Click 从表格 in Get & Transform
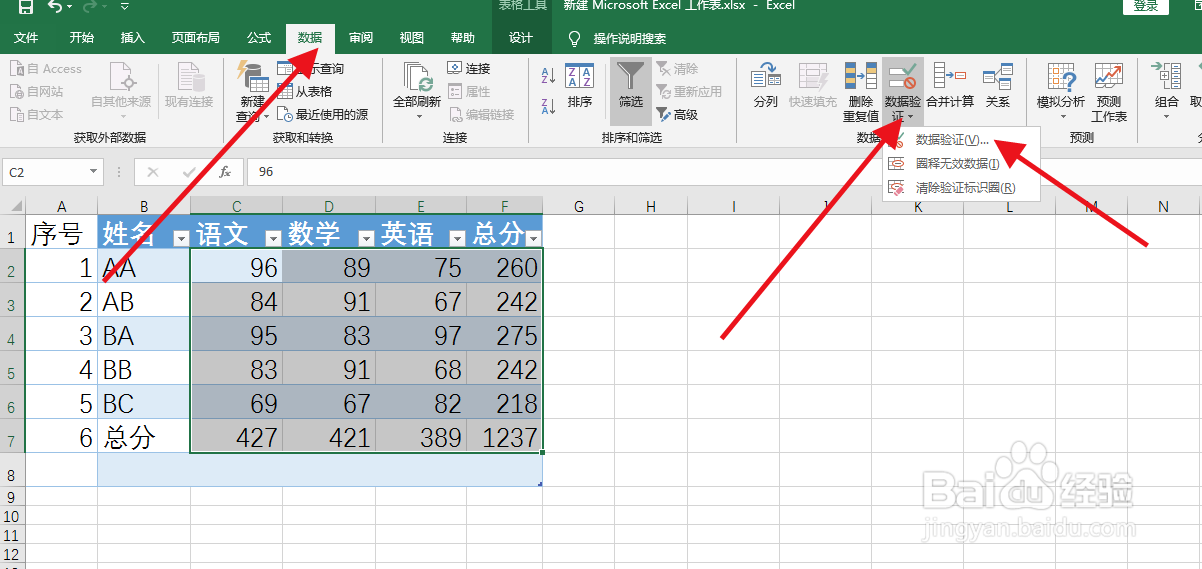 (304, 91)
